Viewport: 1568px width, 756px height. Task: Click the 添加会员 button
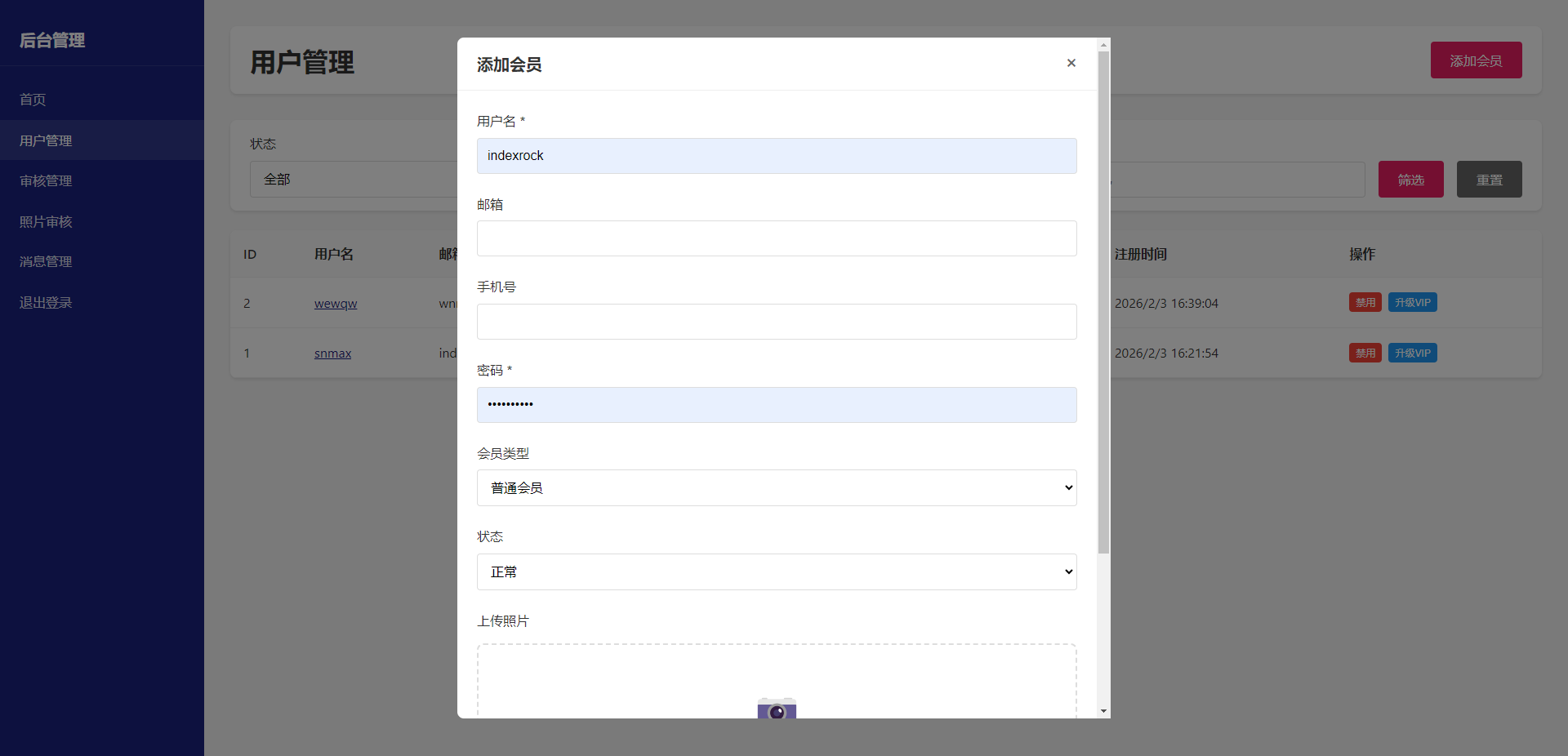tap(1475, 60)
